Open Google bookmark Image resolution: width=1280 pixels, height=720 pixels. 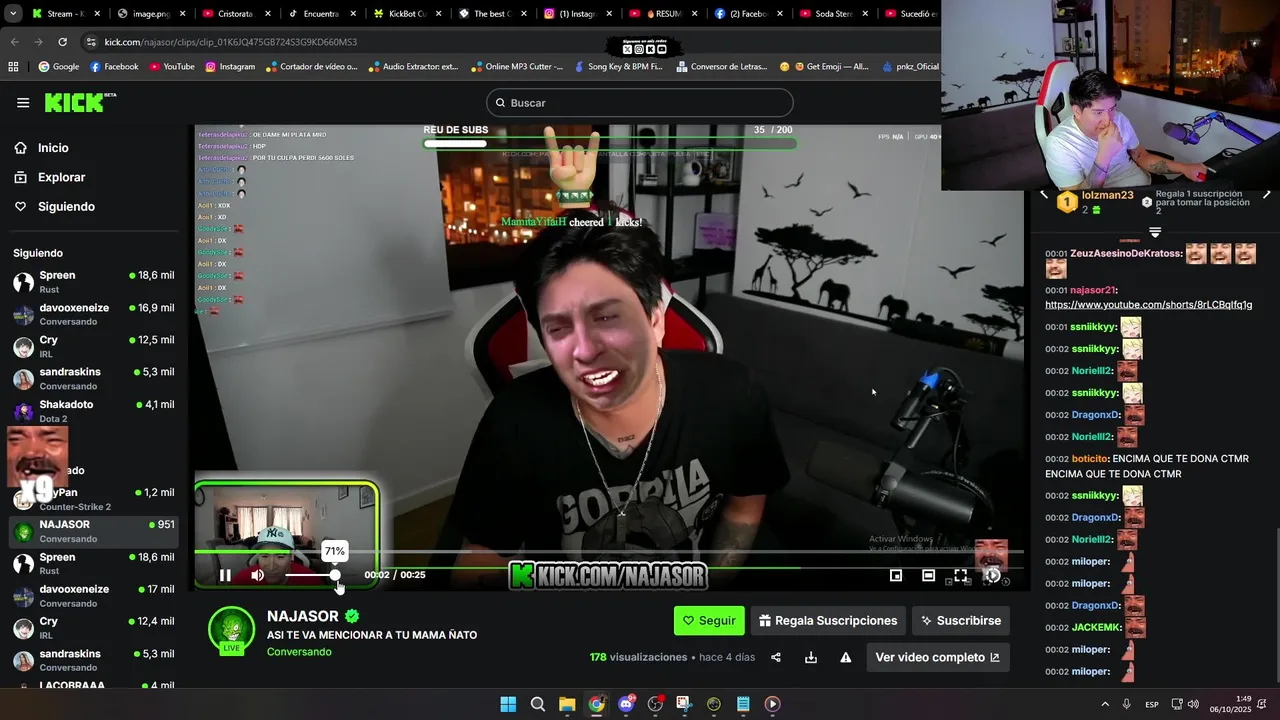point(59,67)
